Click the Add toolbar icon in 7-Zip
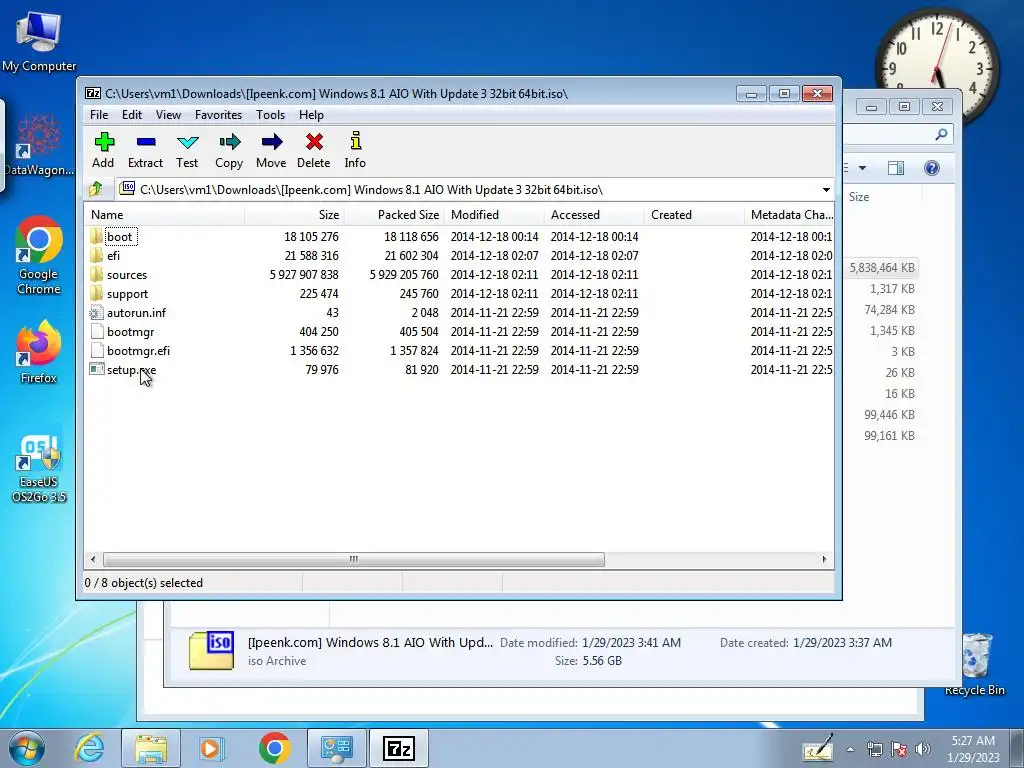Screen dimensions: 1024x768 [104, 142]
